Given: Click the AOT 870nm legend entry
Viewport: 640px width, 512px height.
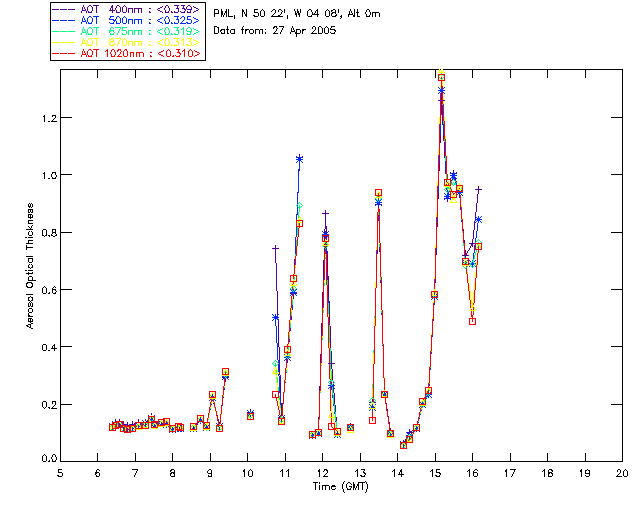Looking at the screenshot, I should coord(127,42).
